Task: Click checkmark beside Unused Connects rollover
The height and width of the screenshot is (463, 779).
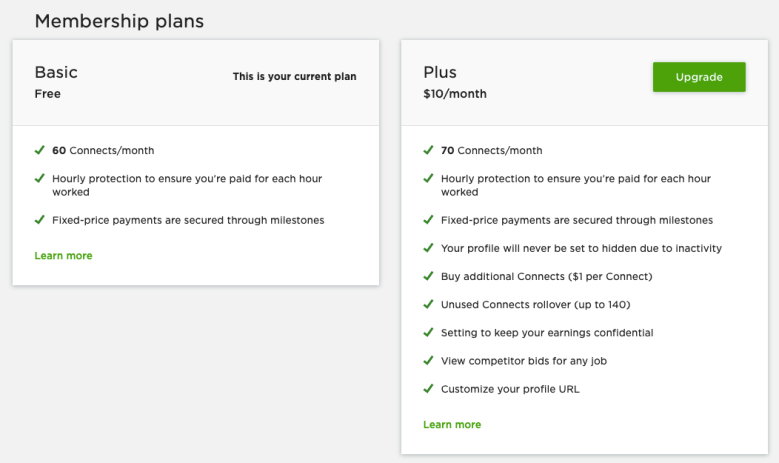Action: click(x=428, y=305)
